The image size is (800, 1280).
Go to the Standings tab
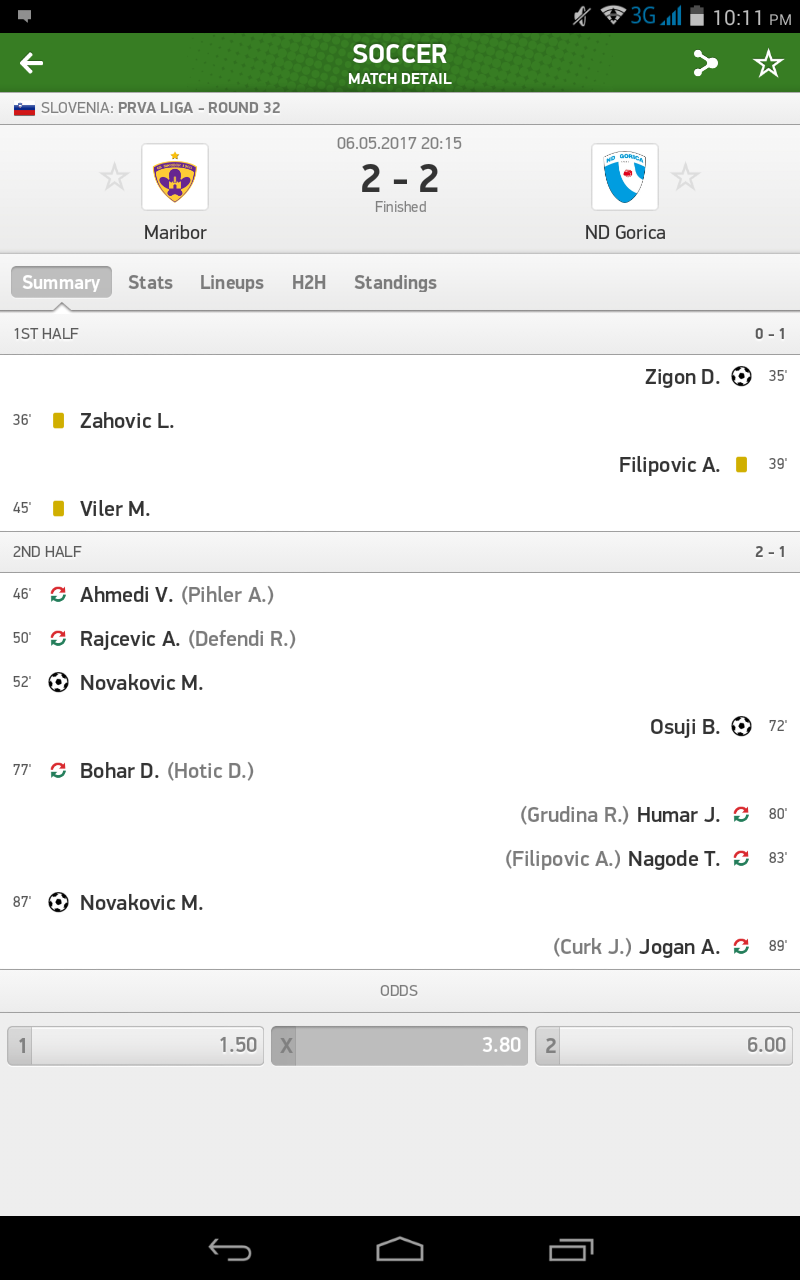[x=395, y=282]
